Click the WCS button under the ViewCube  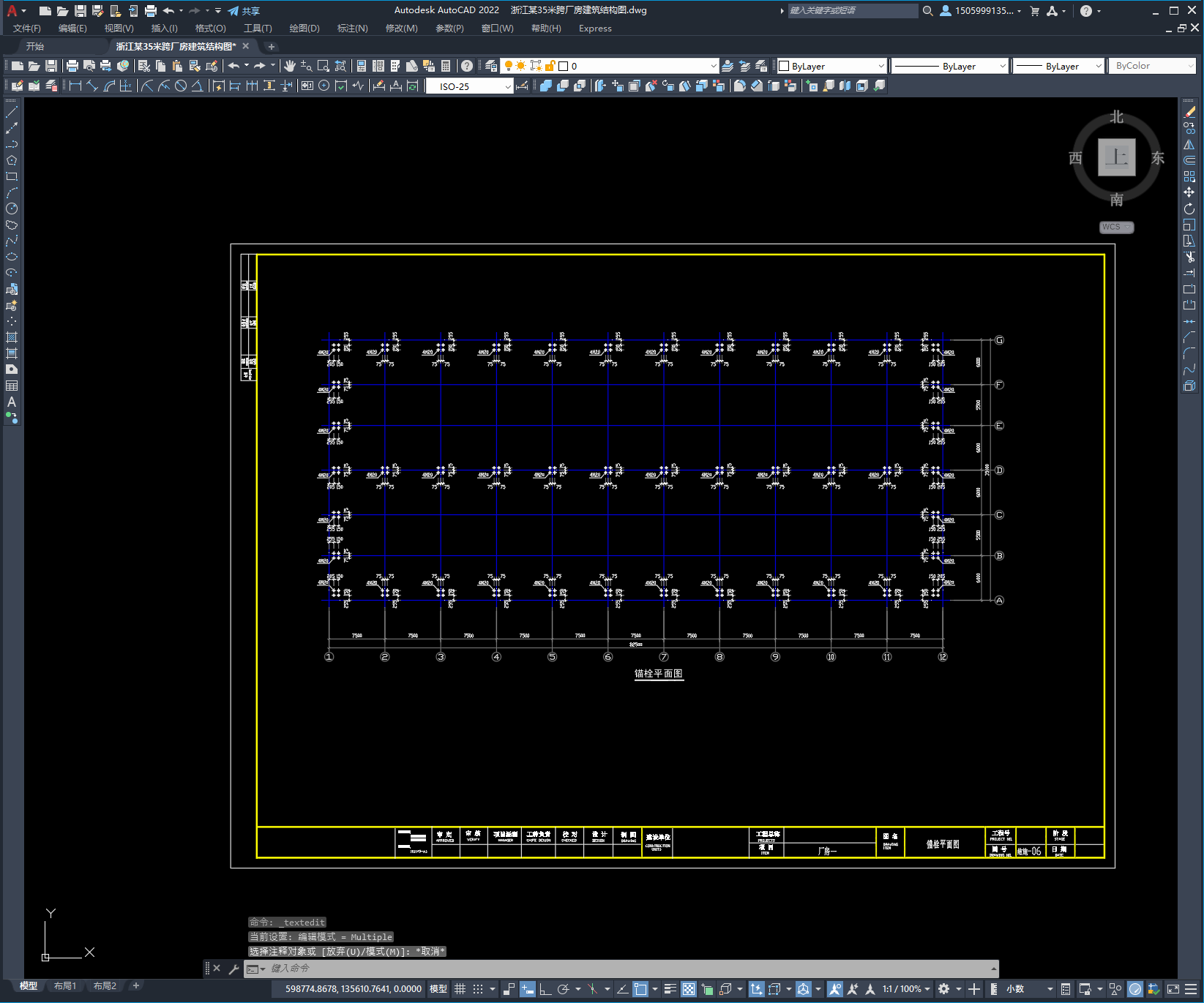[x=1116, y=228]
